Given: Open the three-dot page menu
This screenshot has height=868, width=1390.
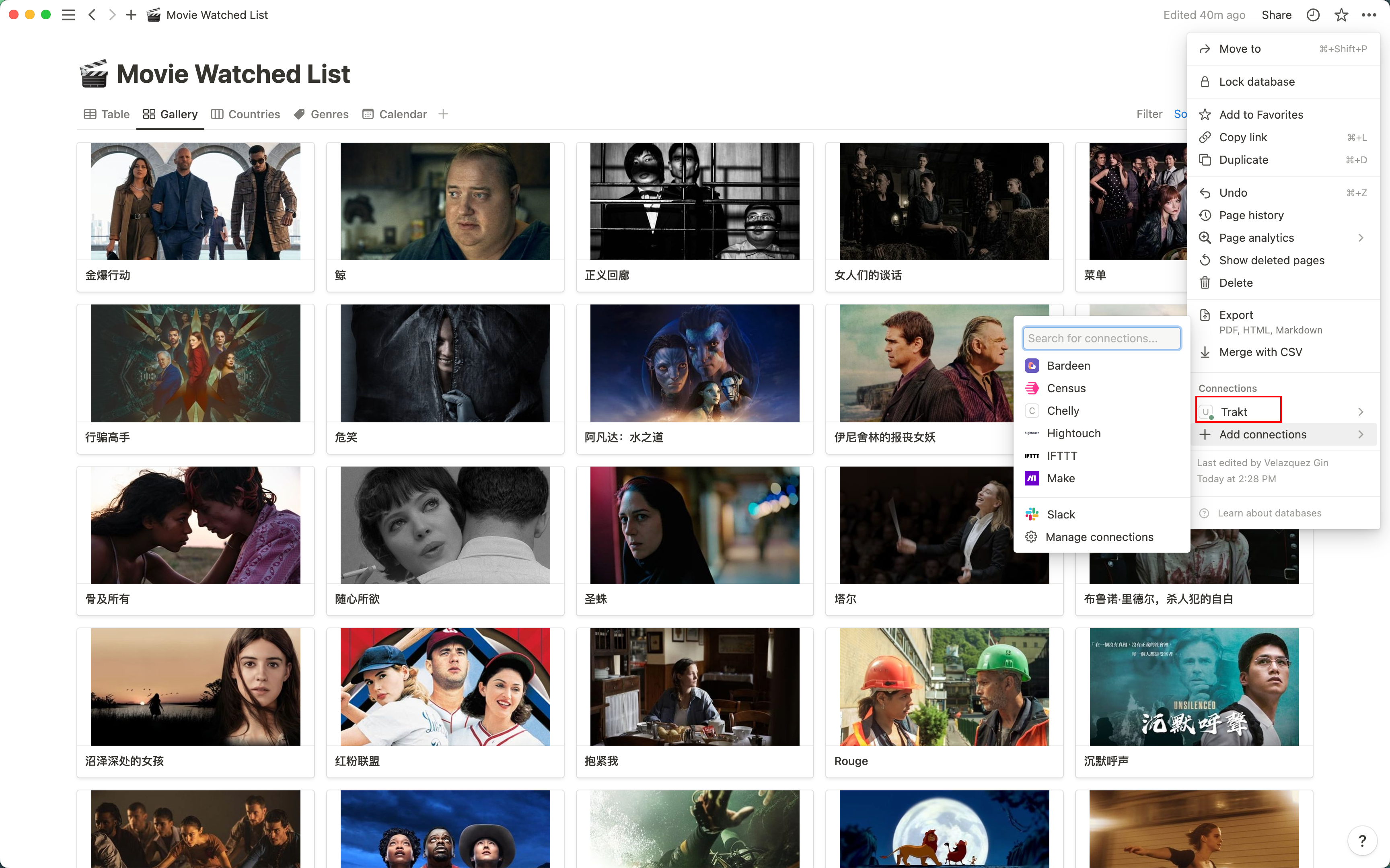Looking at the screenshot, I should tap(1369, 15).
